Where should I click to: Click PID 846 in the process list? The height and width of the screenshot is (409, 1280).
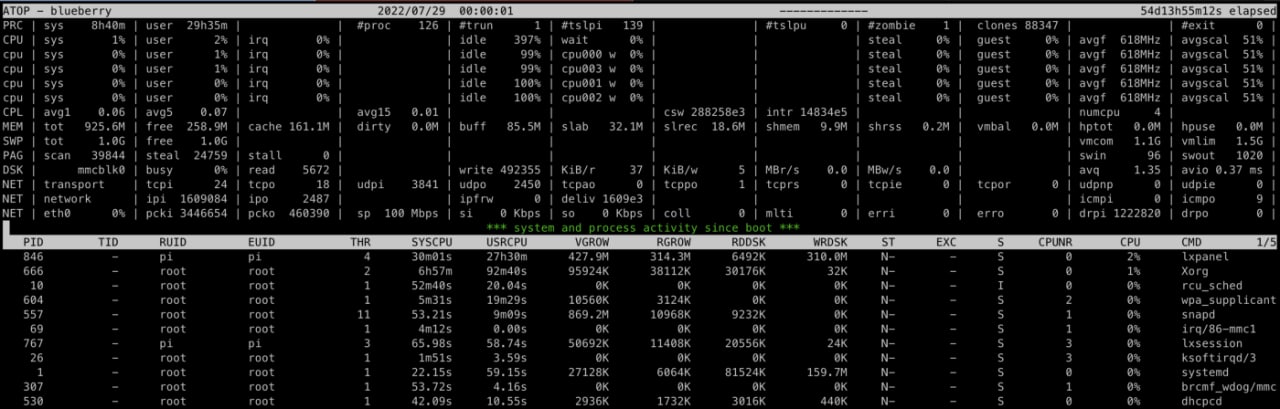(35, 257)
